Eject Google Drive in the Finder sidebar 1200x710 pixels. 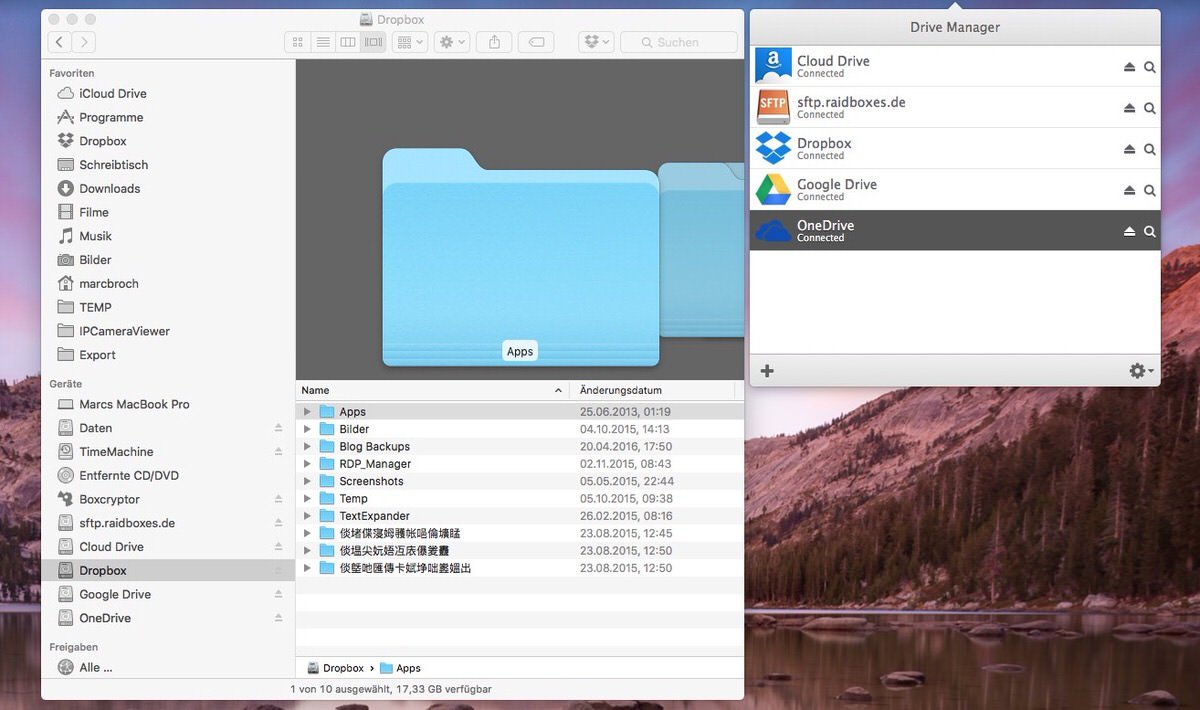[279, 594]
